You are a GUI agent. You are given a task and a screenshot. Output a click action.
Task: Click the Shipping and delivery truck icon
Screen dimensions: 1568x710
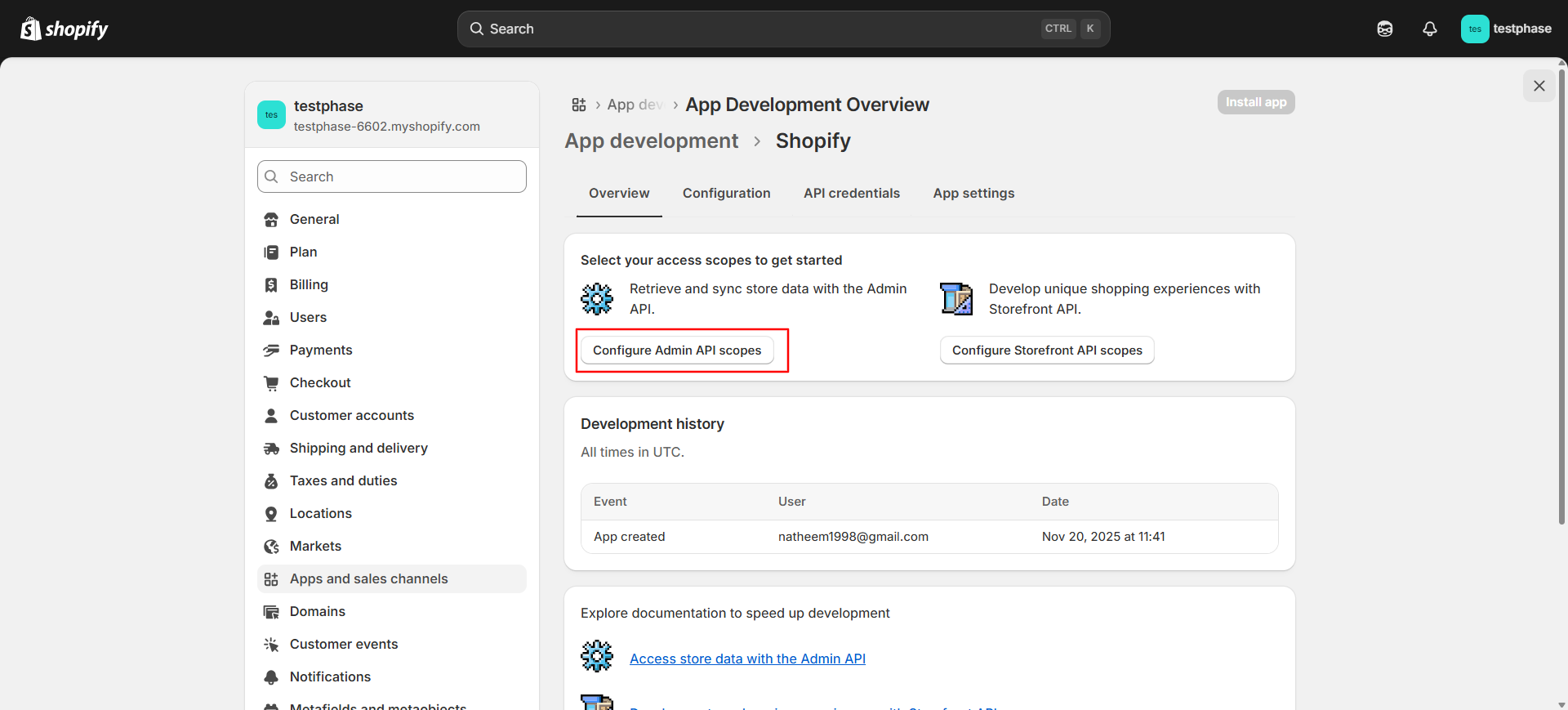(271, 448)
